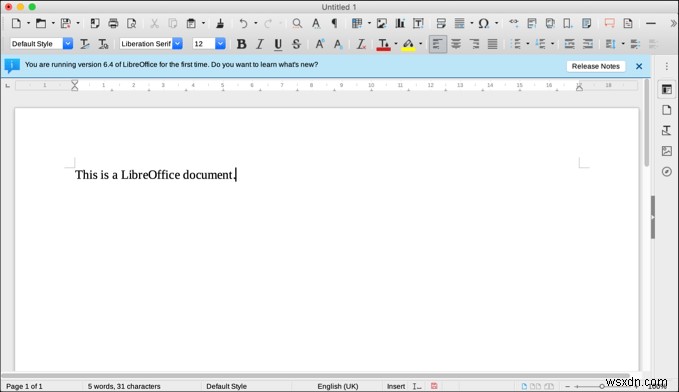This screenshot has width=679, height=392.
Task: Undo the last action
Action: (243, 23)
